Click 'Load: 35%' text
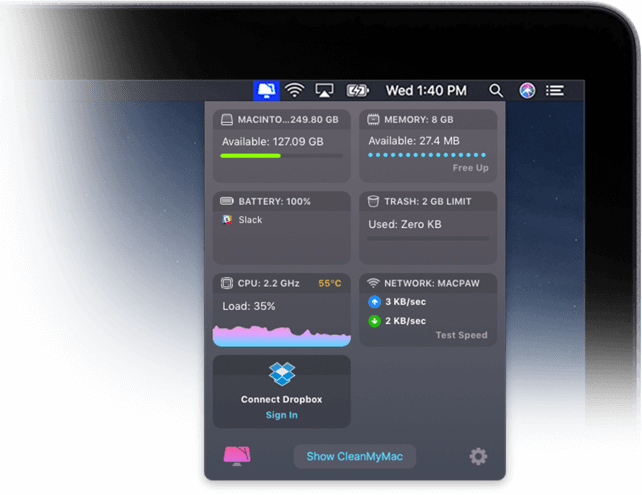This screenshot has height=495, width=642. [249, 306]
